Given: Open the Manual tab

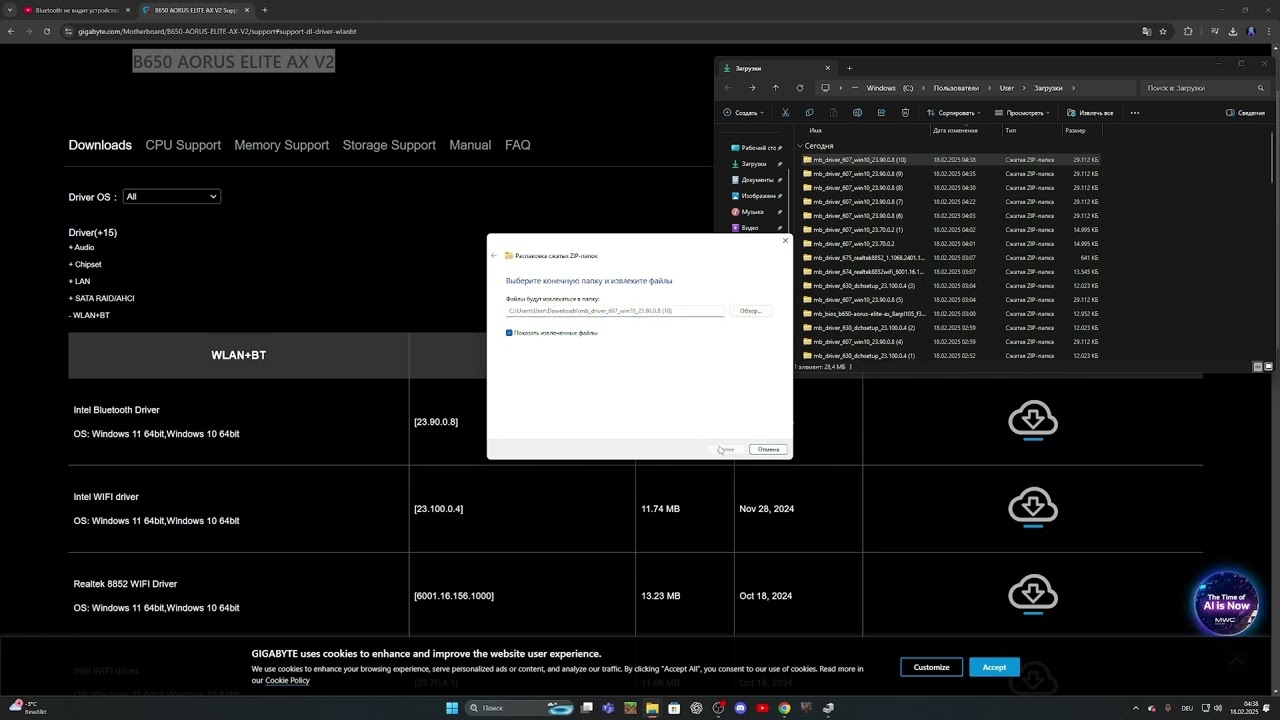Looking at the screenshot, I should point(470,145).
